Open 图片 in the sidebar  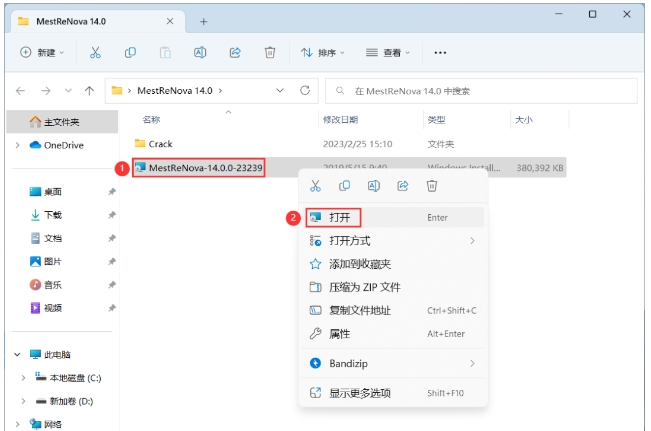point(46,262)
